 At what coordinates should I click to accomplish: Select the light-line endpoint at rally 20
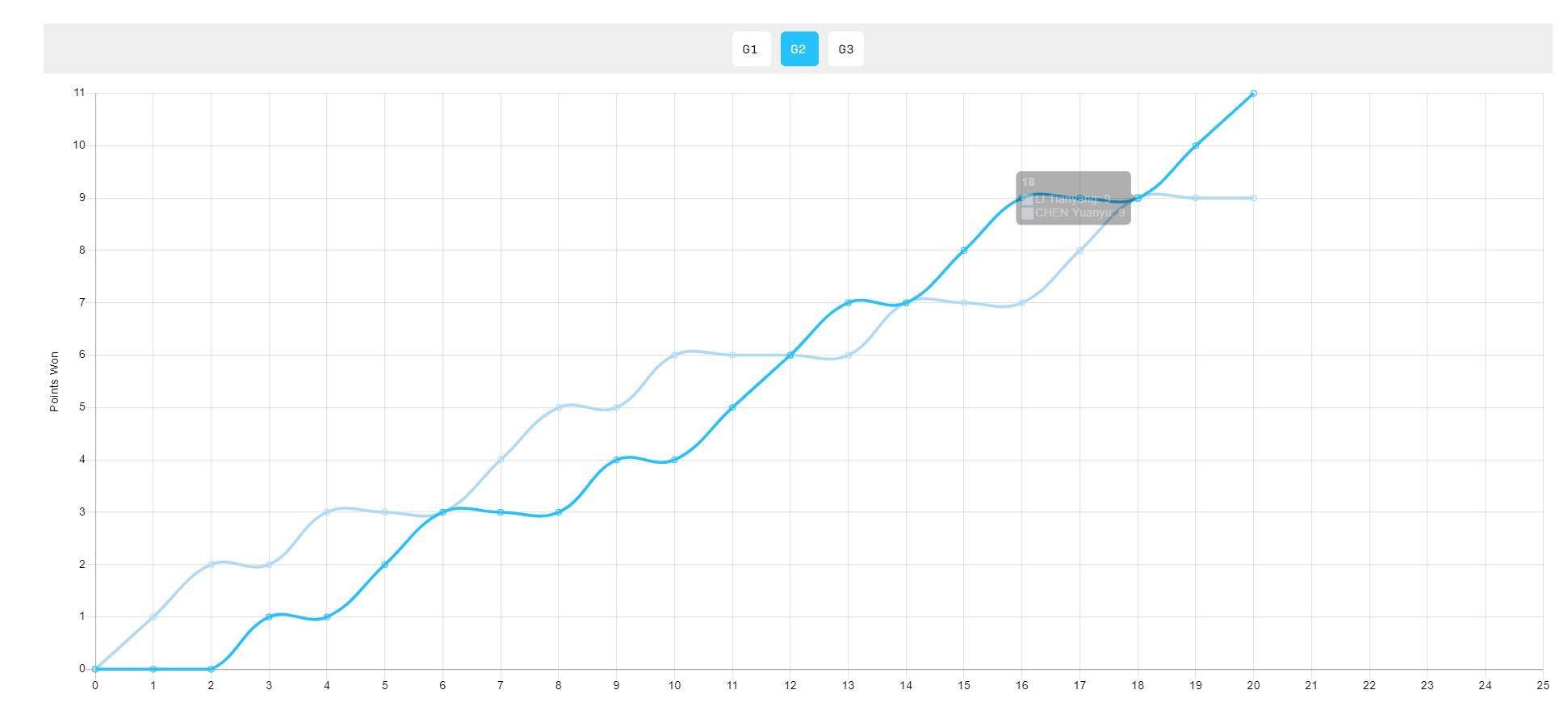(x=1253, y=198)
